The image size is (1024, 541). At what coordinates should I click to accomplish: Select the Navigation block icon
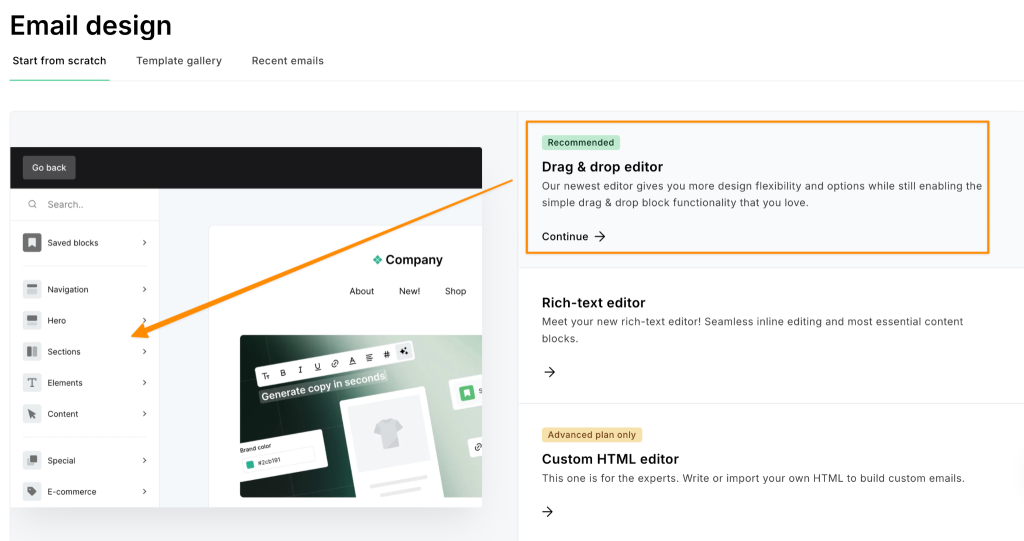(32, 290)
